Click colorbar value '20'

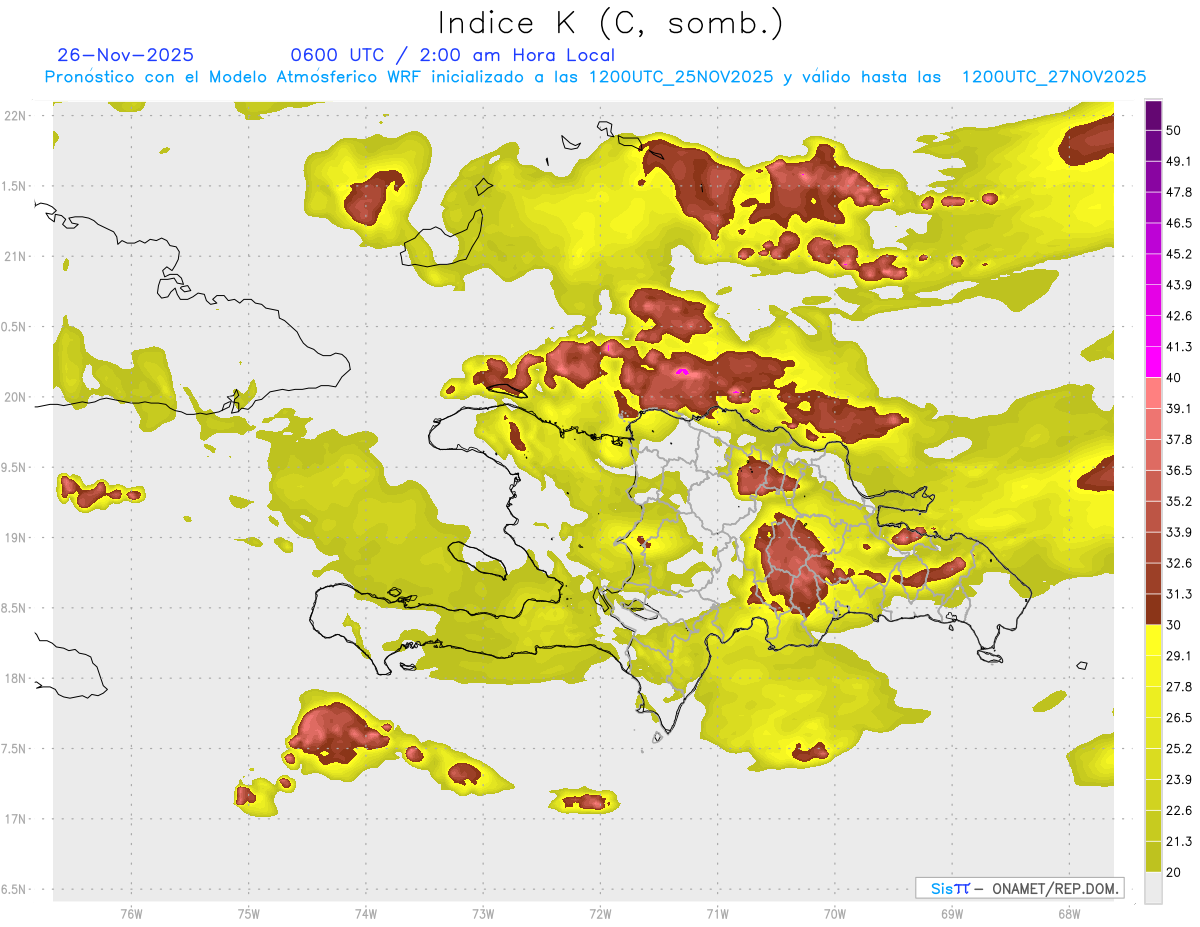pyautogui.click(x=1174, y=872)
